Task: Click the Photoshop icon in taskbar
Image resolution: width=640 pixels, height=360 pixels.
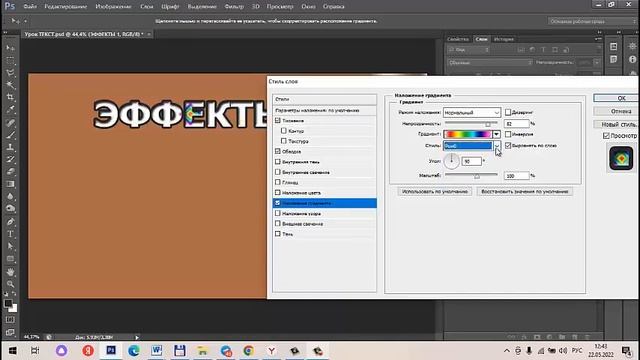Action: 111,351
